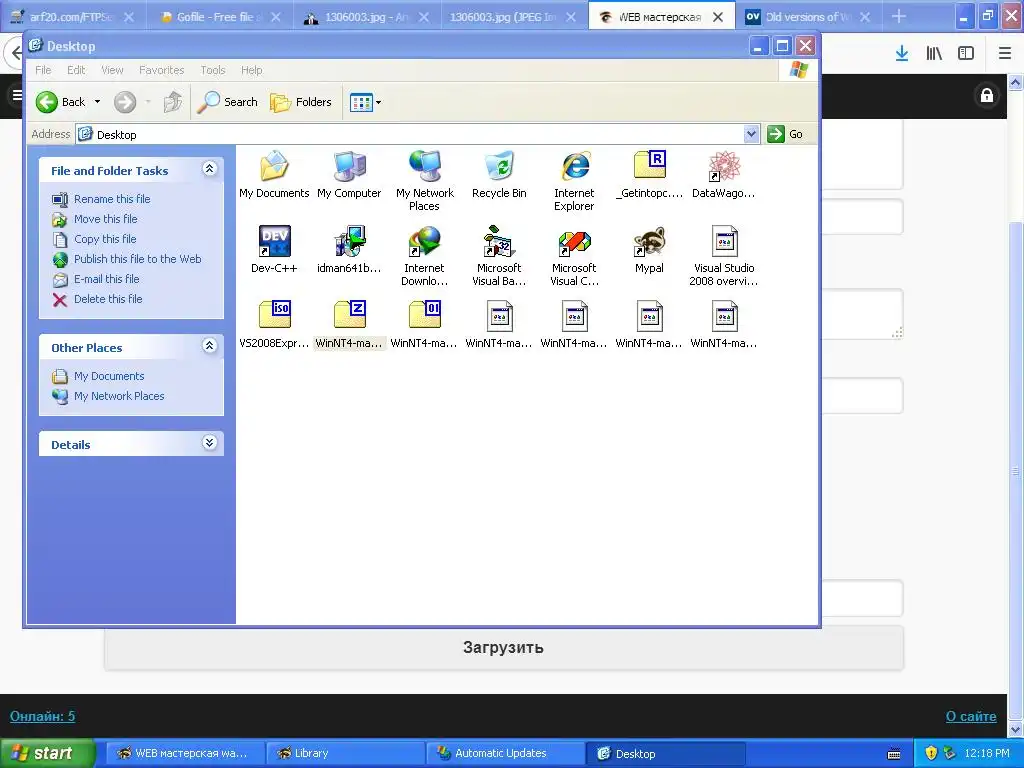This screenshot has width=1024, height=768.
Task: Toggle the Folders pane button
Action: [x=300, y=102]
